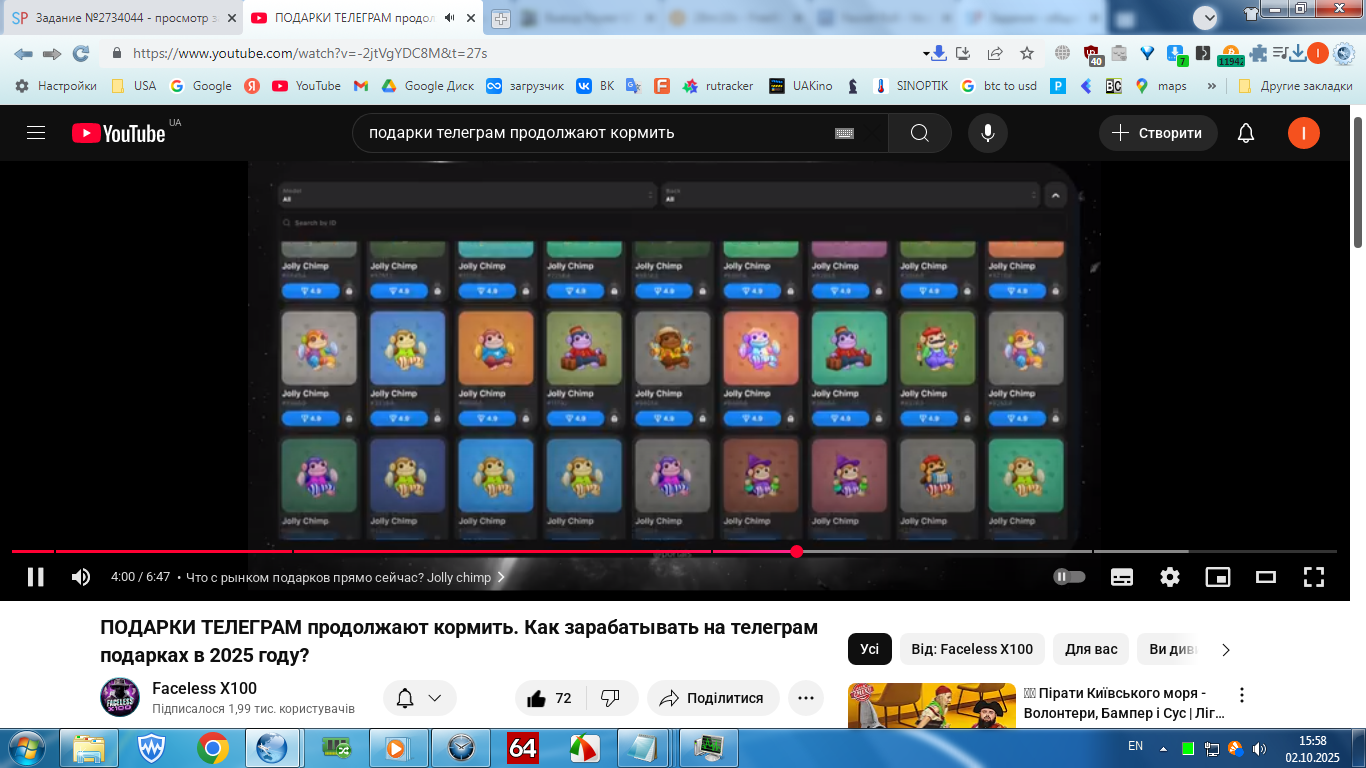The image size is (1366, 768).
Task: Click the magnifier search button
Action: 920,133
